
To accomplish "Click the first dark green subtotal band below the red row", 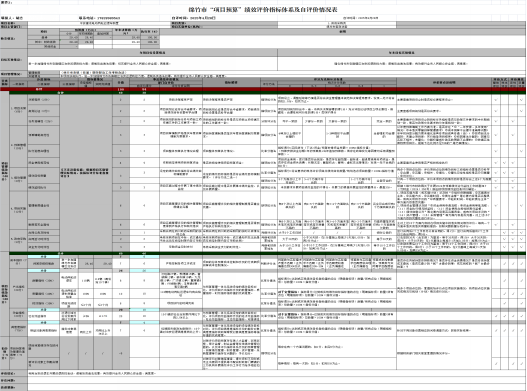I will (x=267, y=92).
